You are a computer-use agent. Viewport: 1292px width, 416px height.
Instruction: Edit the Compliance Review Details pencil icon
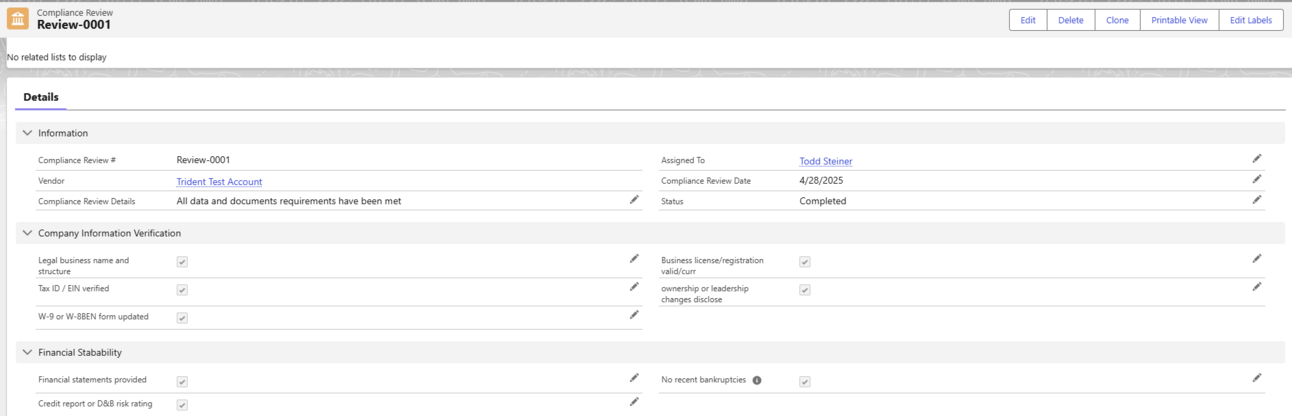tap(634, 200)
